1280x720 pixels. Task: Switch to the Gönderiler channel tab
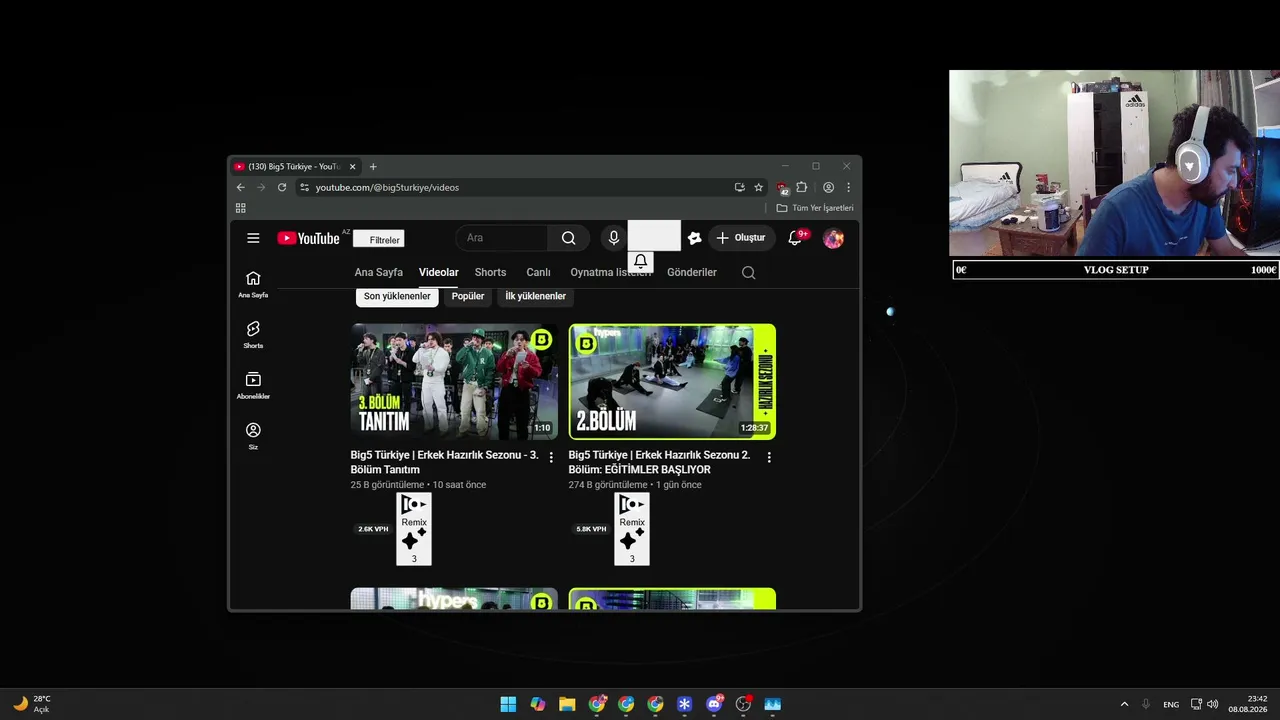click(x=692, y=272)
